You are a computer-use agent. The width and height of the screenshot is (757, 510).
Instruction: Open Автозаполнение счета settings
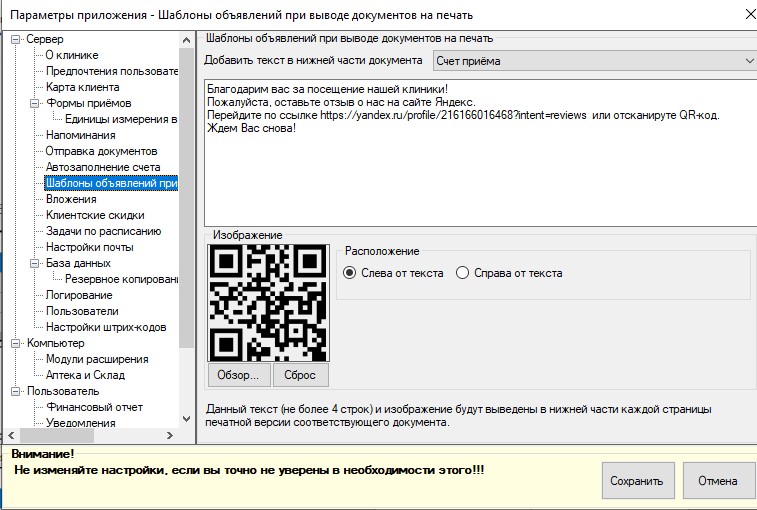[x=103, y=167]
